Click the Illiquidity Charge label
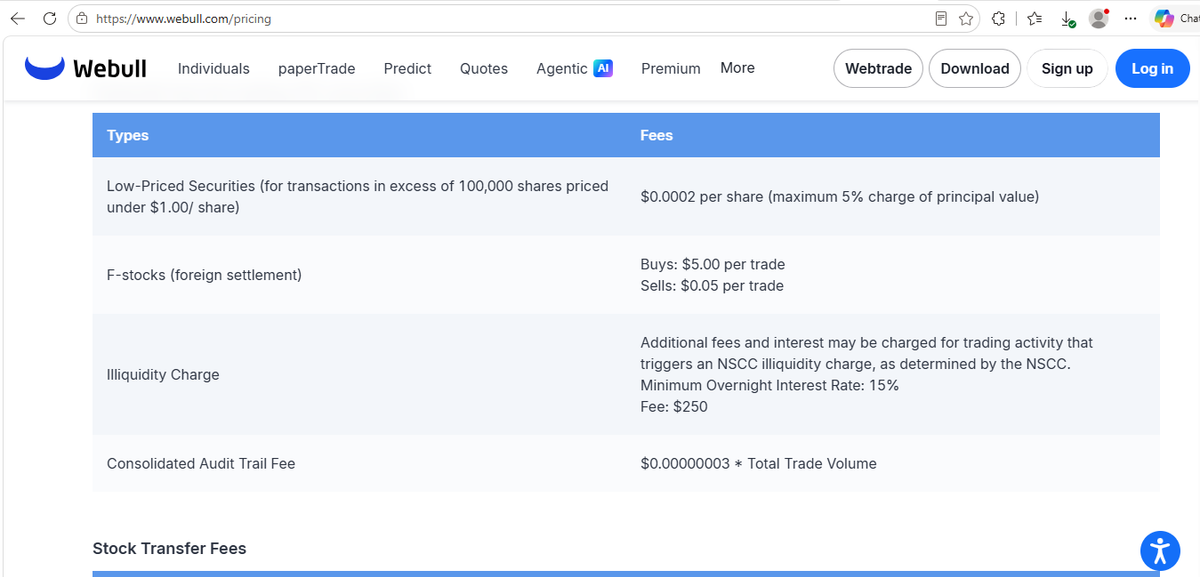This screenshot has height=577, width=1200. (163, 375)
